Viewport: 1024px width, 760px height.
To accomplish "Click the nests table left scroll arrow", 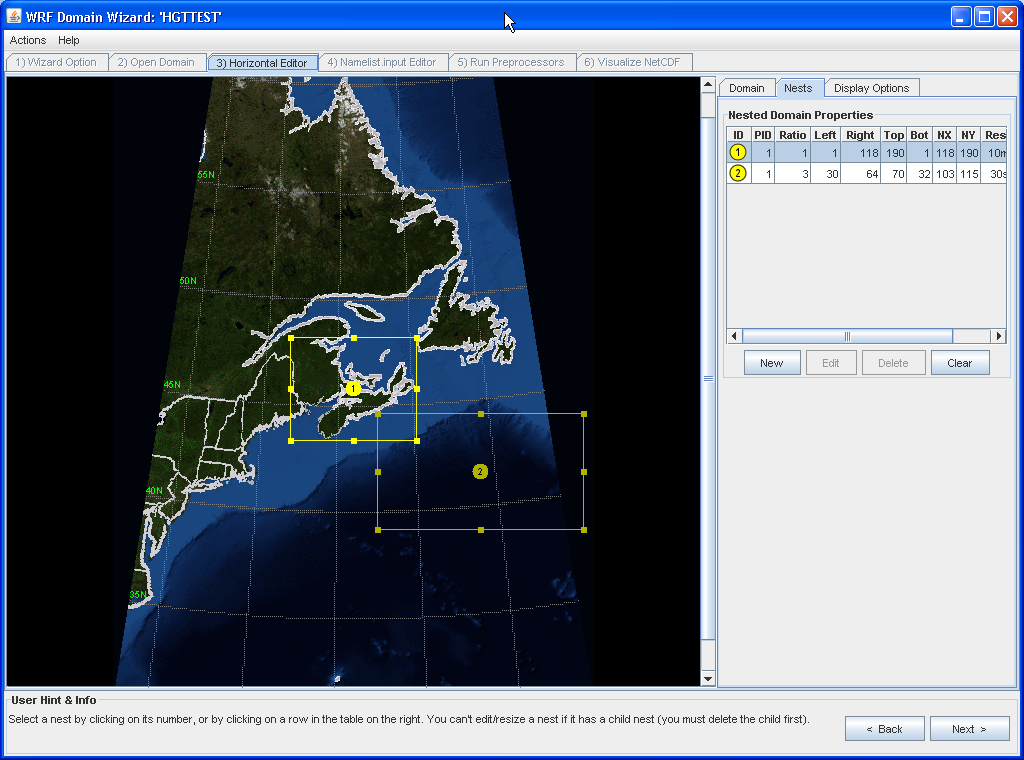I will click(x=734, y=336).
